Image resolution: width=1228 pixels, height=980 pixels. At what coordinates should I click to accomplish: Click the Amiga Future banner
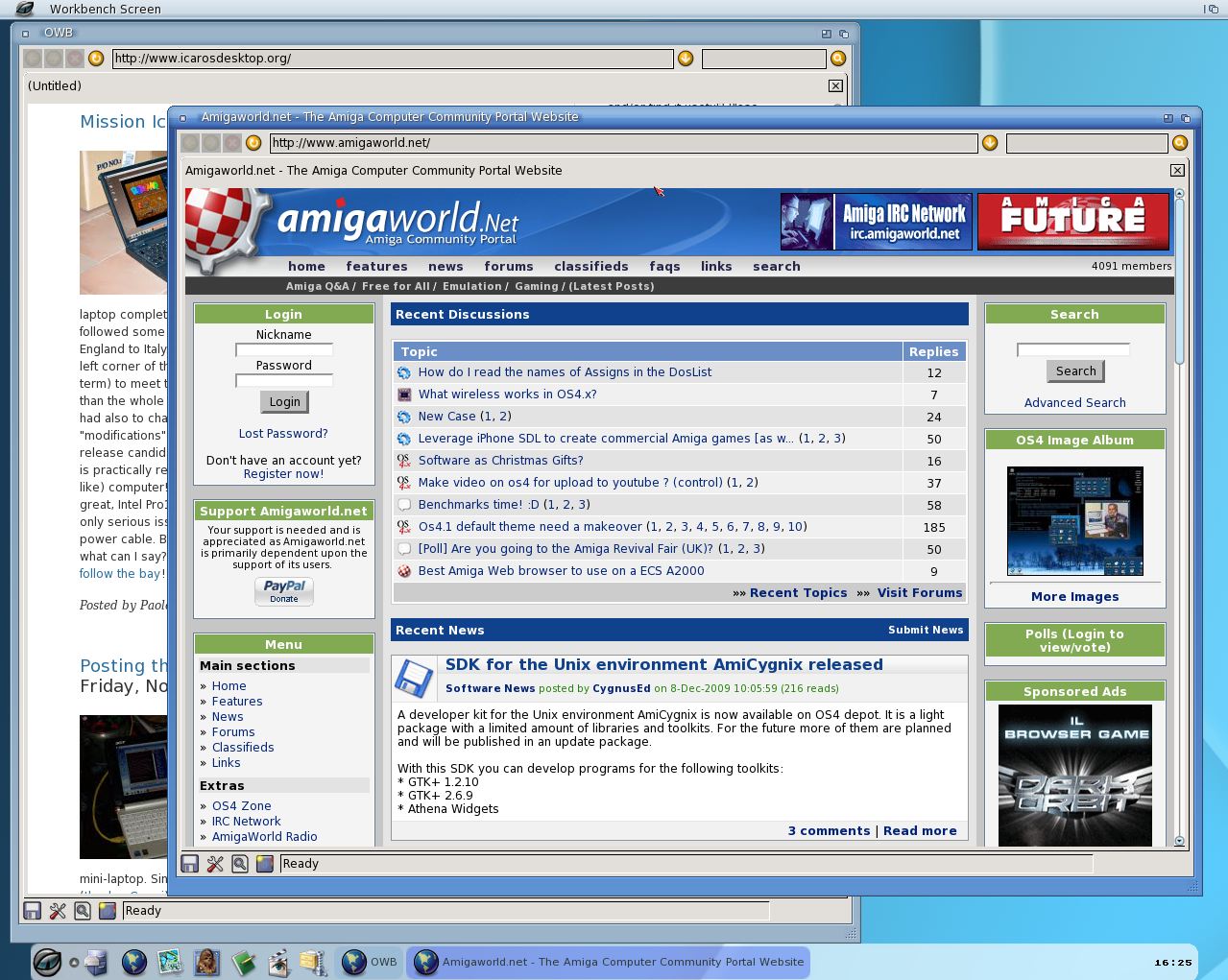tap(1072, 222)
